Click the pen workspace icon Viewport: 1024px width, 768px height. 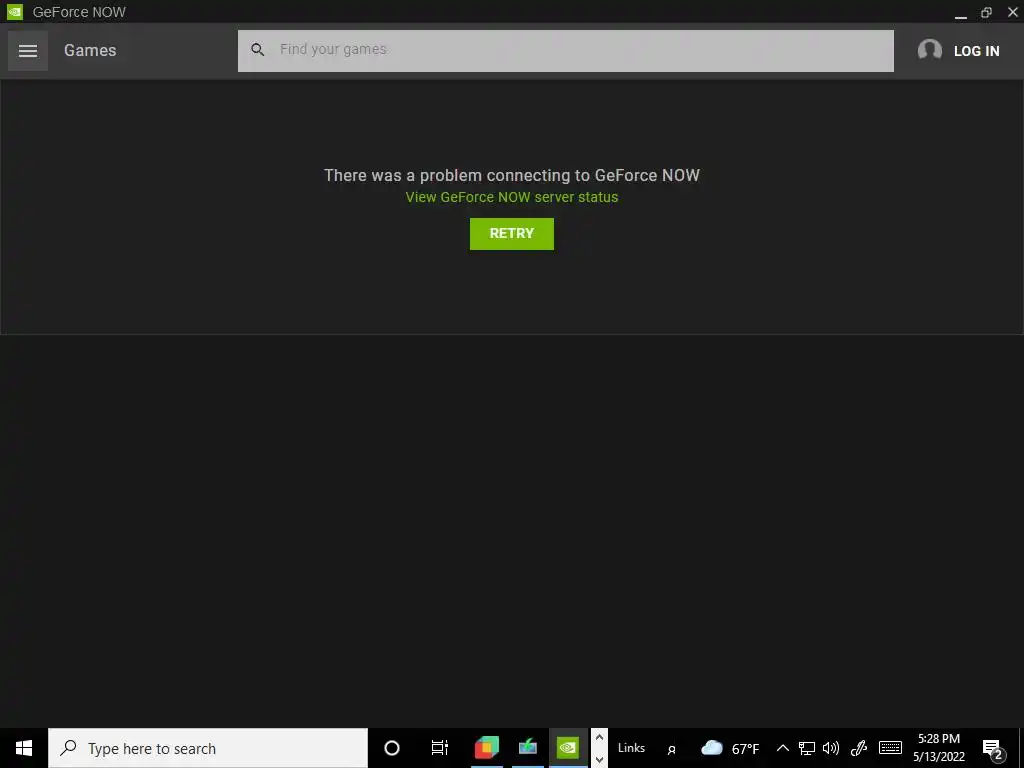[x=859, y=748]
